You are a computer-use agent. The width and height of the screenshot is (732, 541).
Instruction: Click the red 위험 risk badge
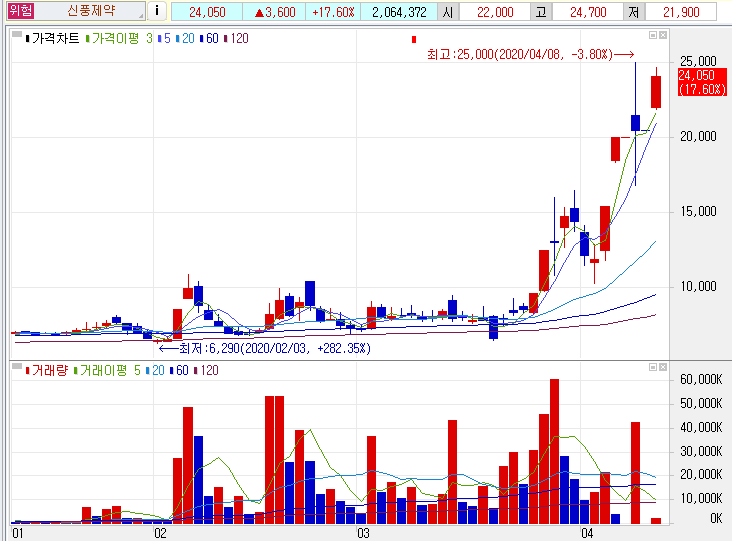21,10
